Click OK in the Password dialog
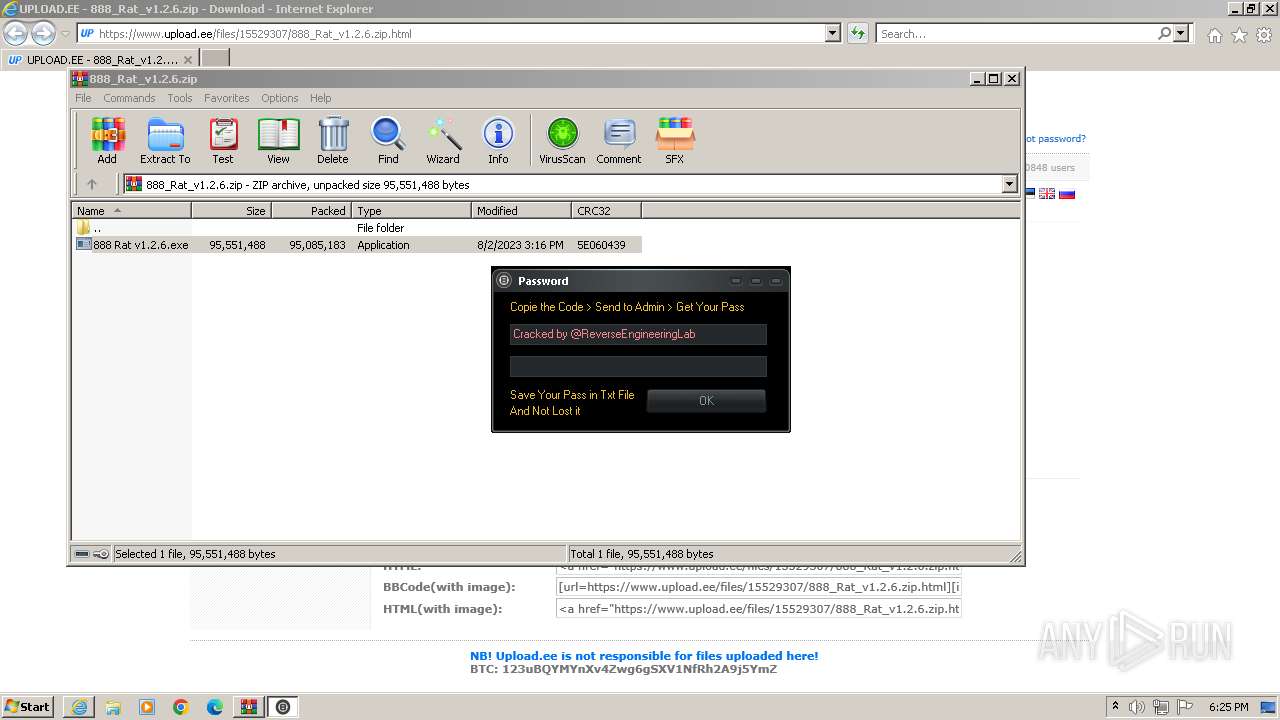 pos(706,400)
